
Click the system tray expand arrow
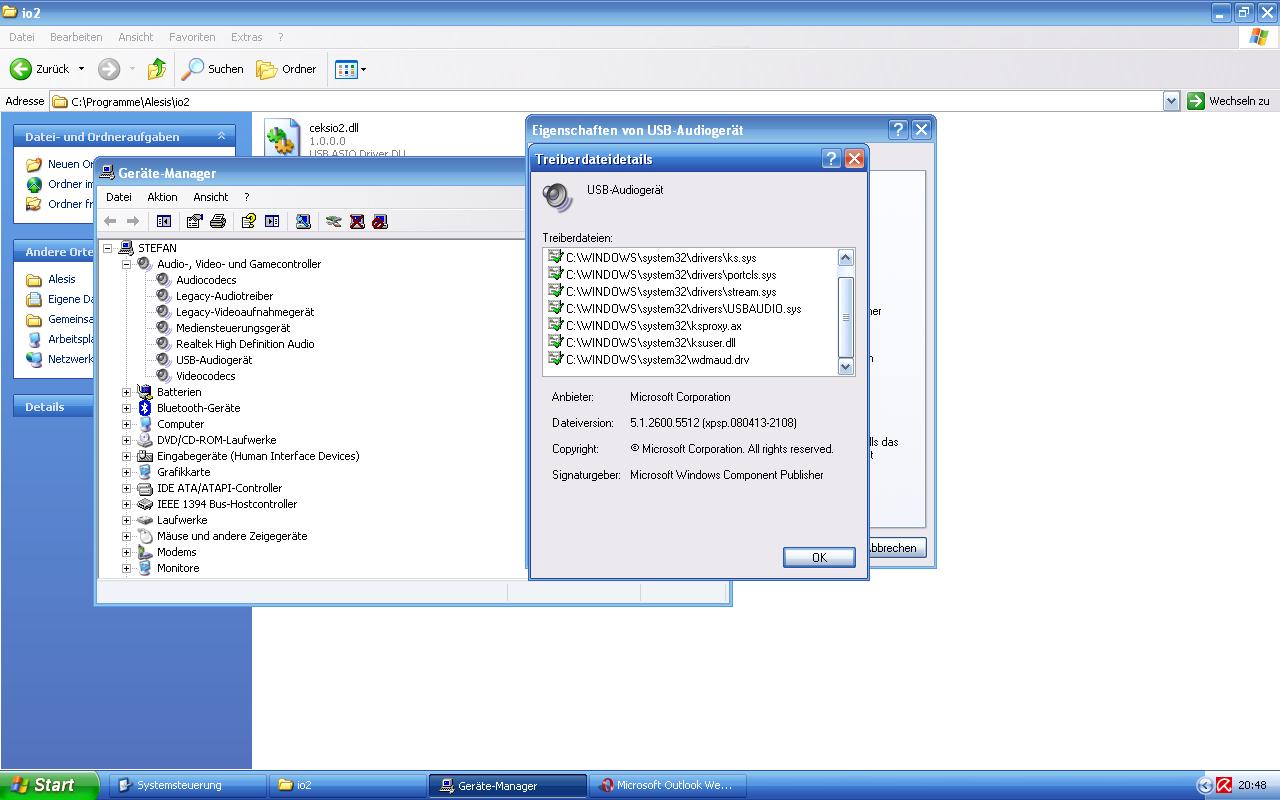point(1205,785)
